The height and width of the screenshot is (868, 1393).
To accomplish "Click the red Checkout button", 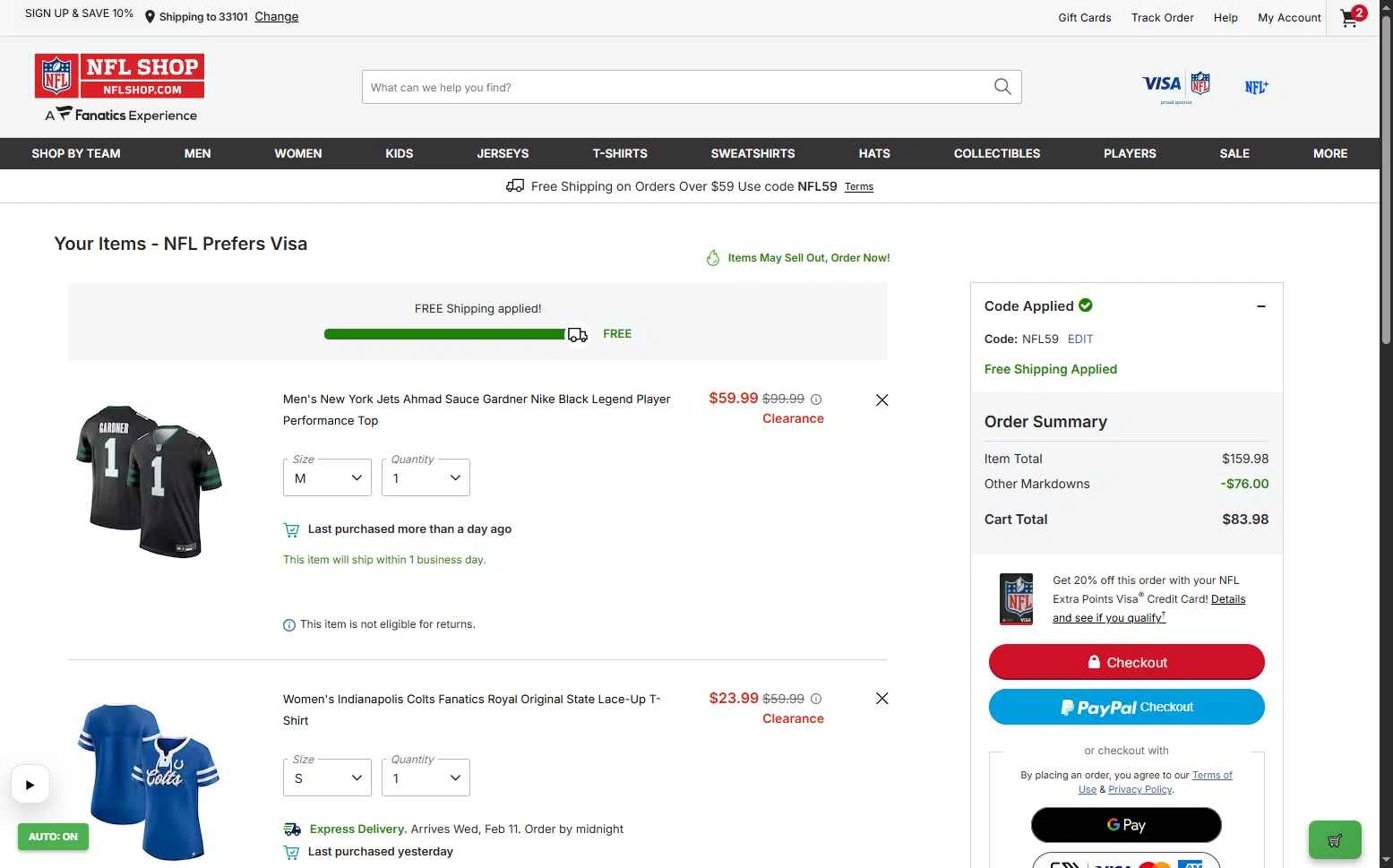I will point(1127,663).
